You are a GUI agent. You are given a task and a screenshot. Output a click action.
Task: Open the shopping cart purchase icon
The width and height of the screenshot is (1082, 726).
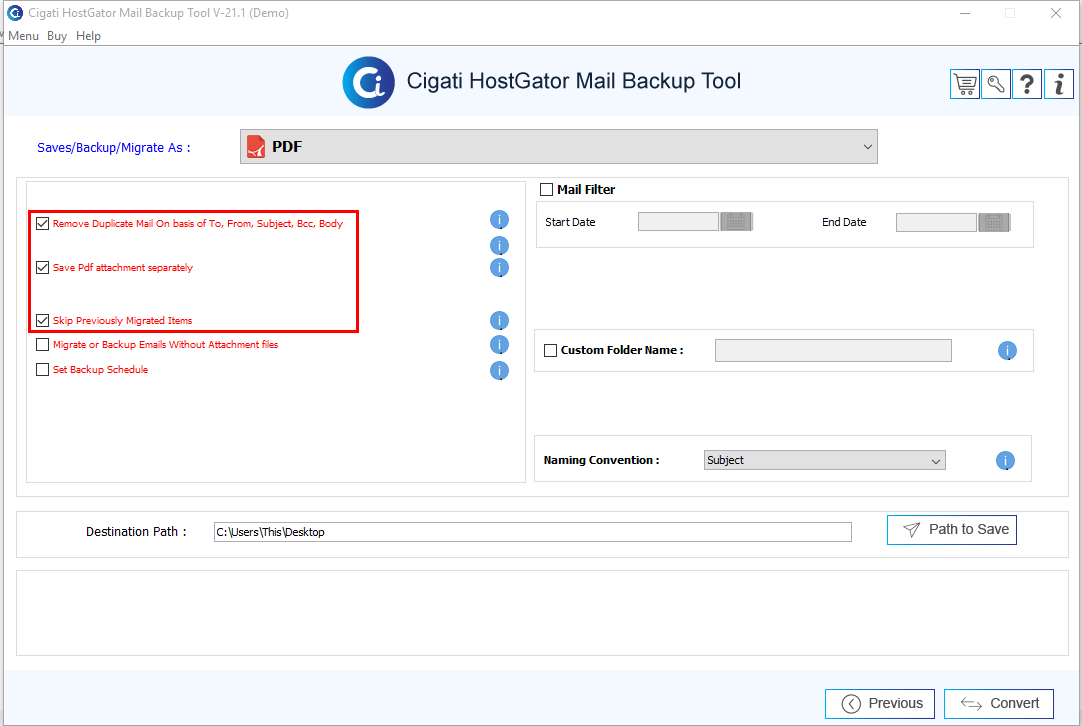click(x=965, y=84)
